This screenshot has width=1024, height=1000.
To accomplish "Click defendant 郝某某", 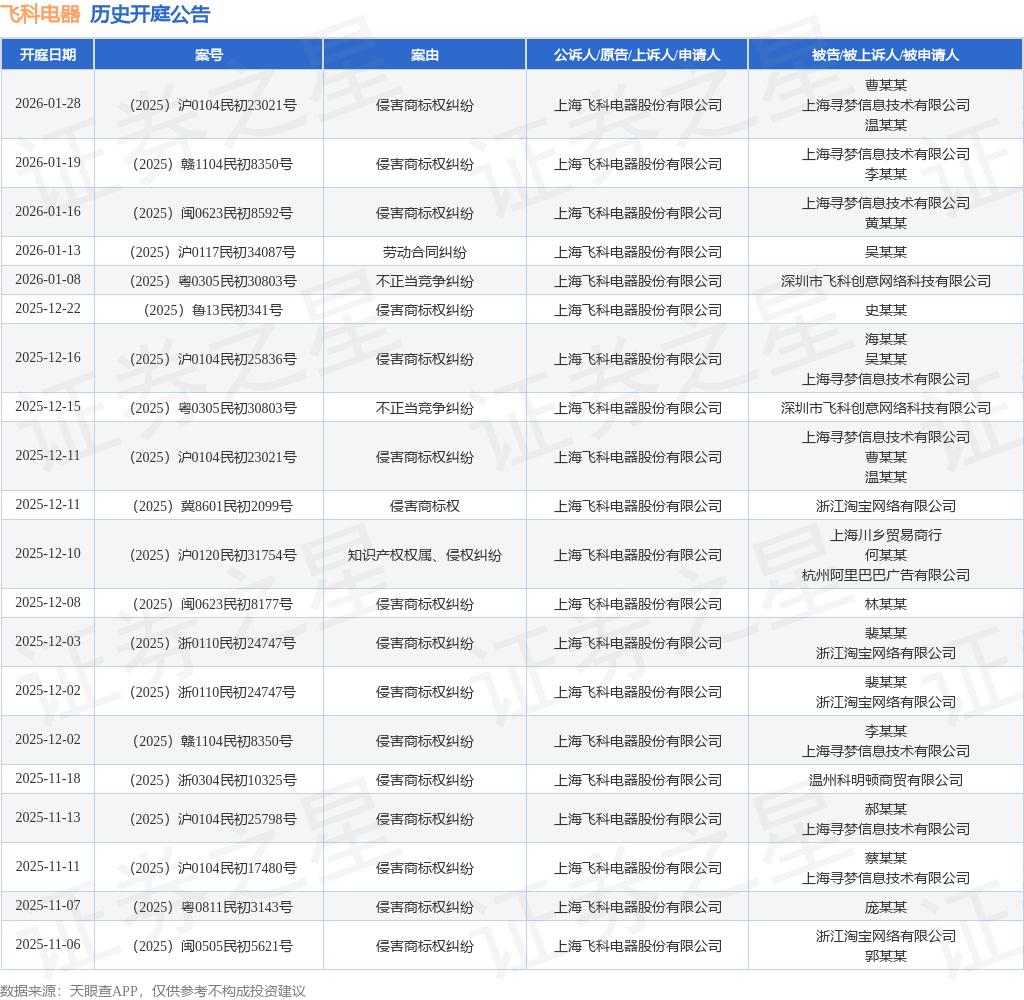I will pyautogui.click(x=886, y=809).
